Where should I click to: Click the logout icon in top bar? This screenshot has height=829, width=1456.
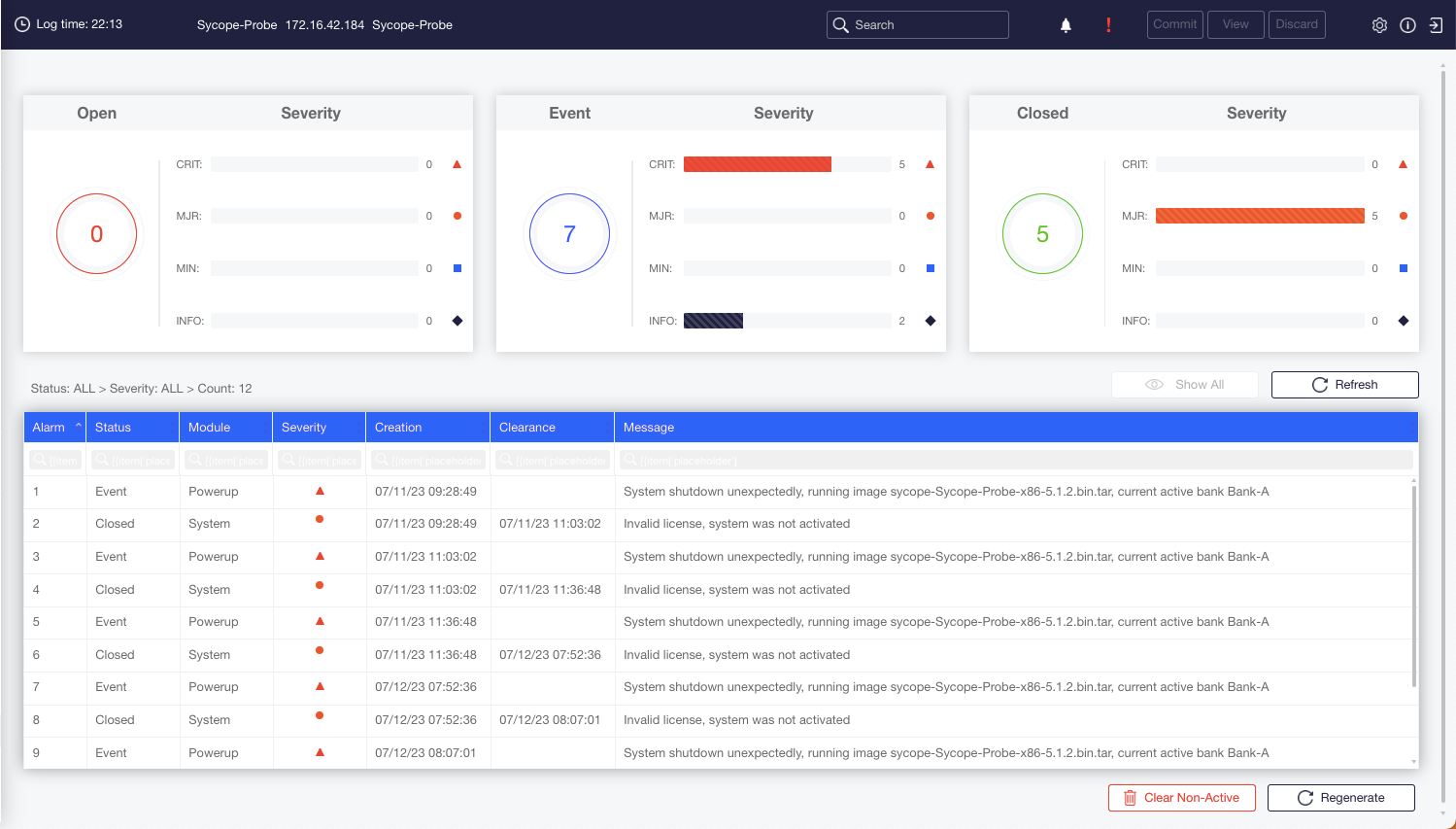1436,25
